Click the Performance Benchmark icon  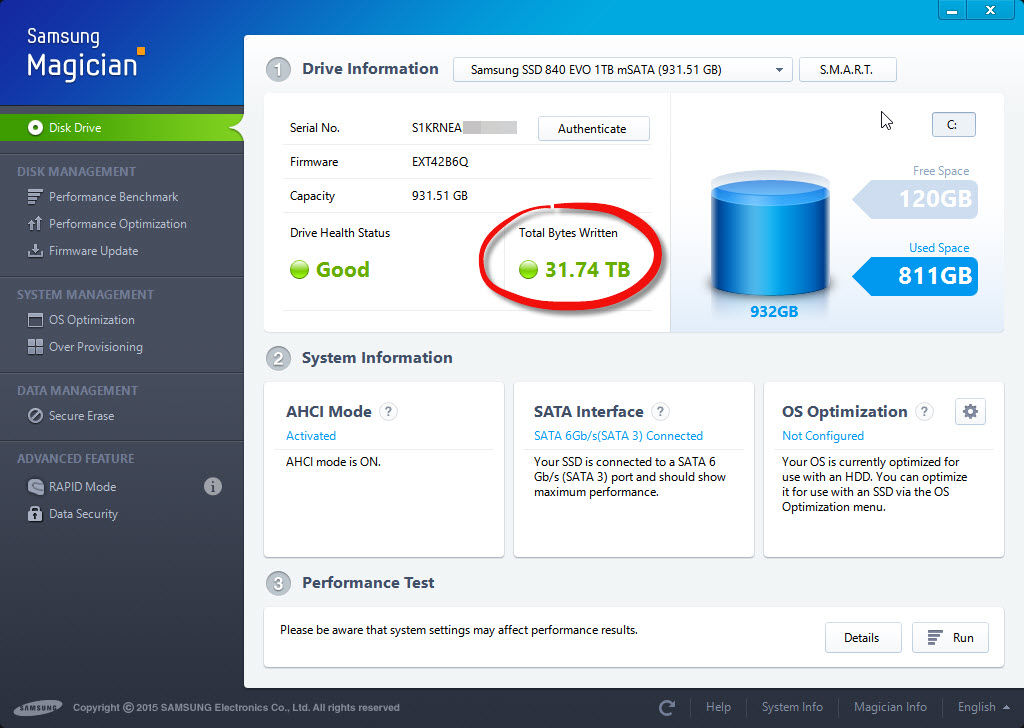point(35,197)
